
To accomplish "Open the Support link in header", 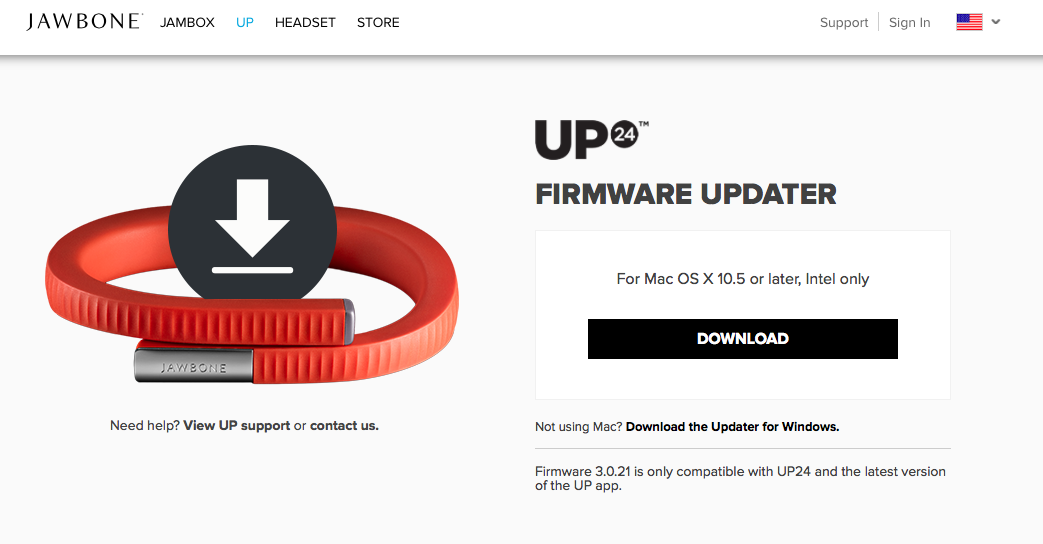I will (x=843, y=23).
